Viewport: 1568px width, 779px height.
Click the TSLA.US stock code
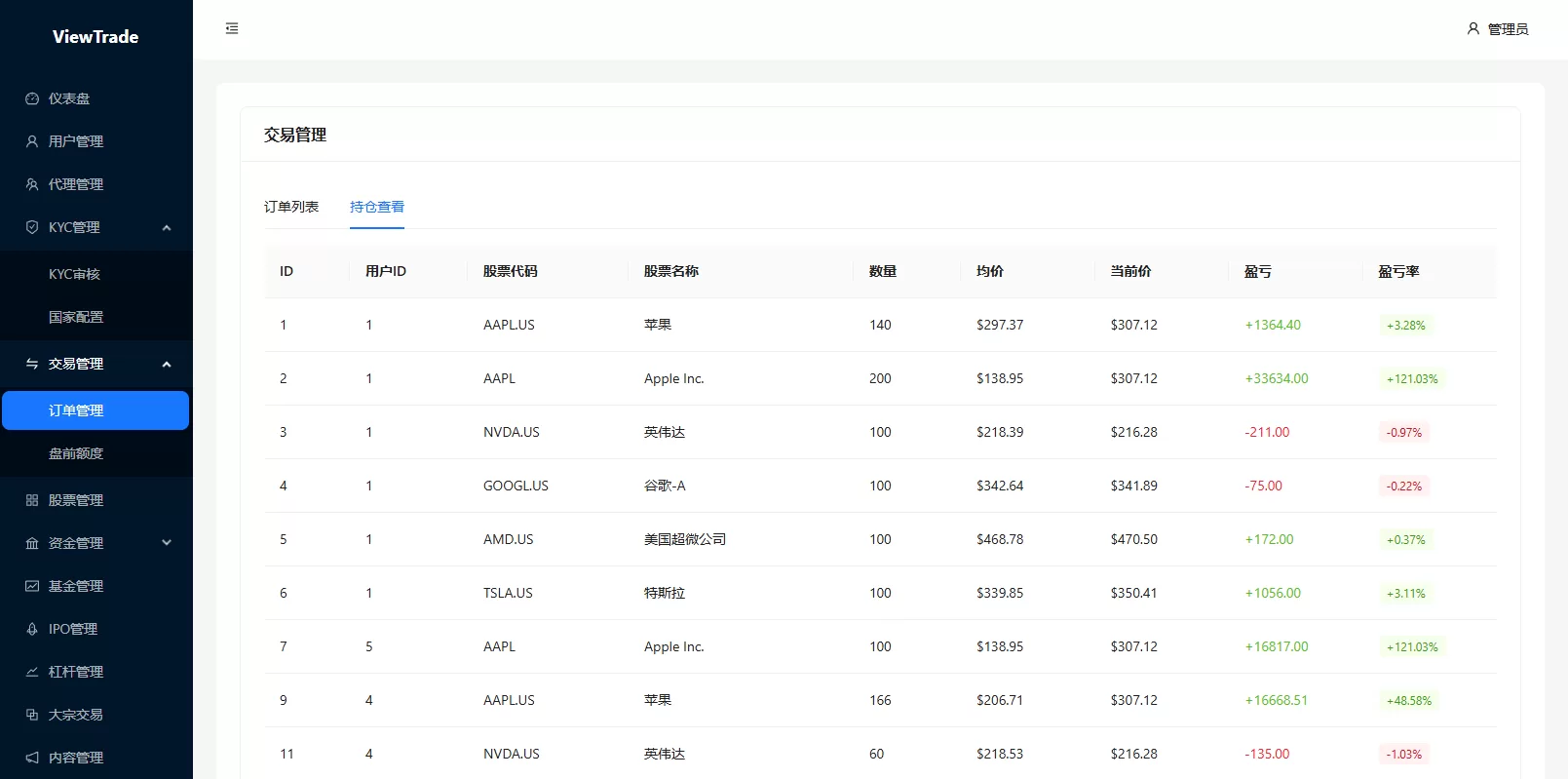(x=508, y=593)
